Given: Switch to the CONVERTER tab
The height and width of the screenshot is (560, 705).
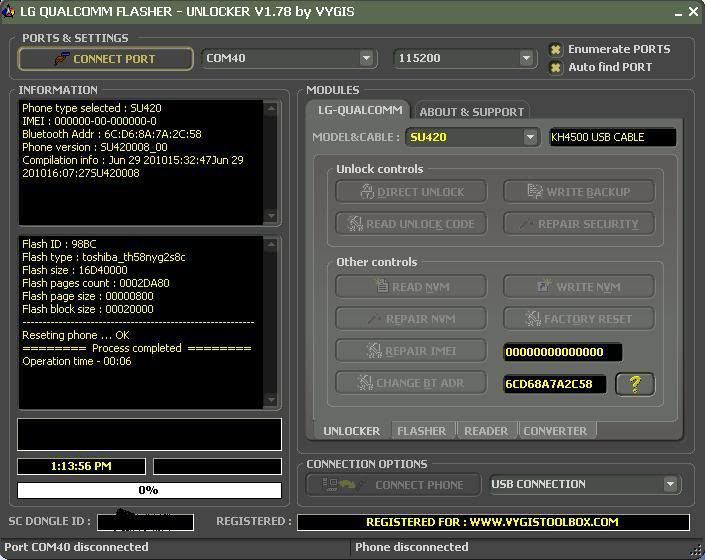Looking at the screenshot, I should (x=557, y=431).
